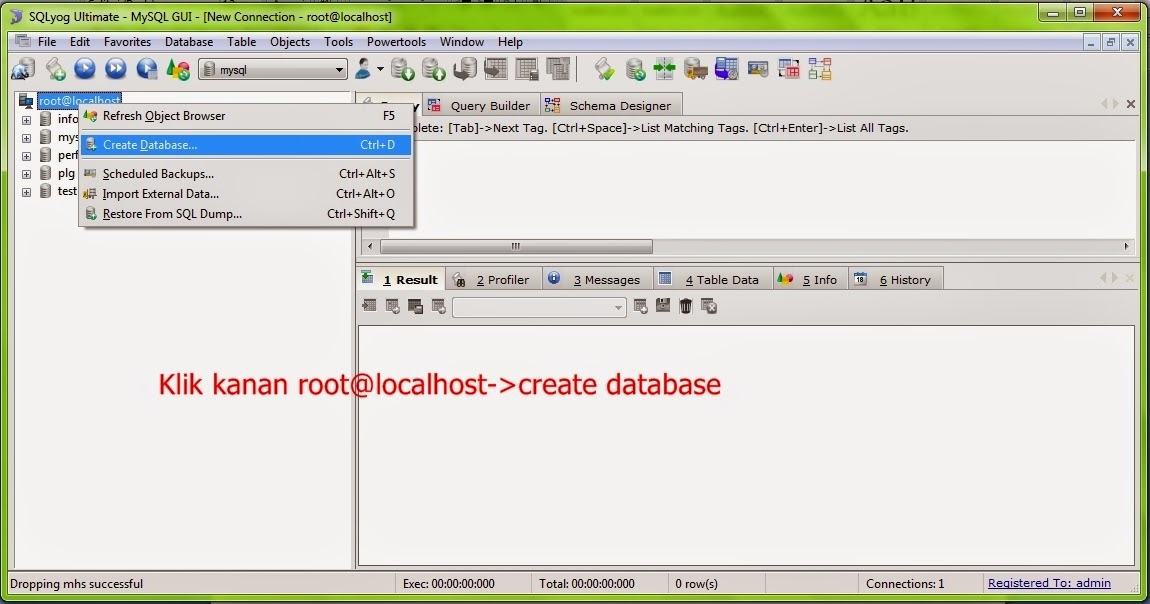
Task: Open the Tools menu
Action: 338,42
